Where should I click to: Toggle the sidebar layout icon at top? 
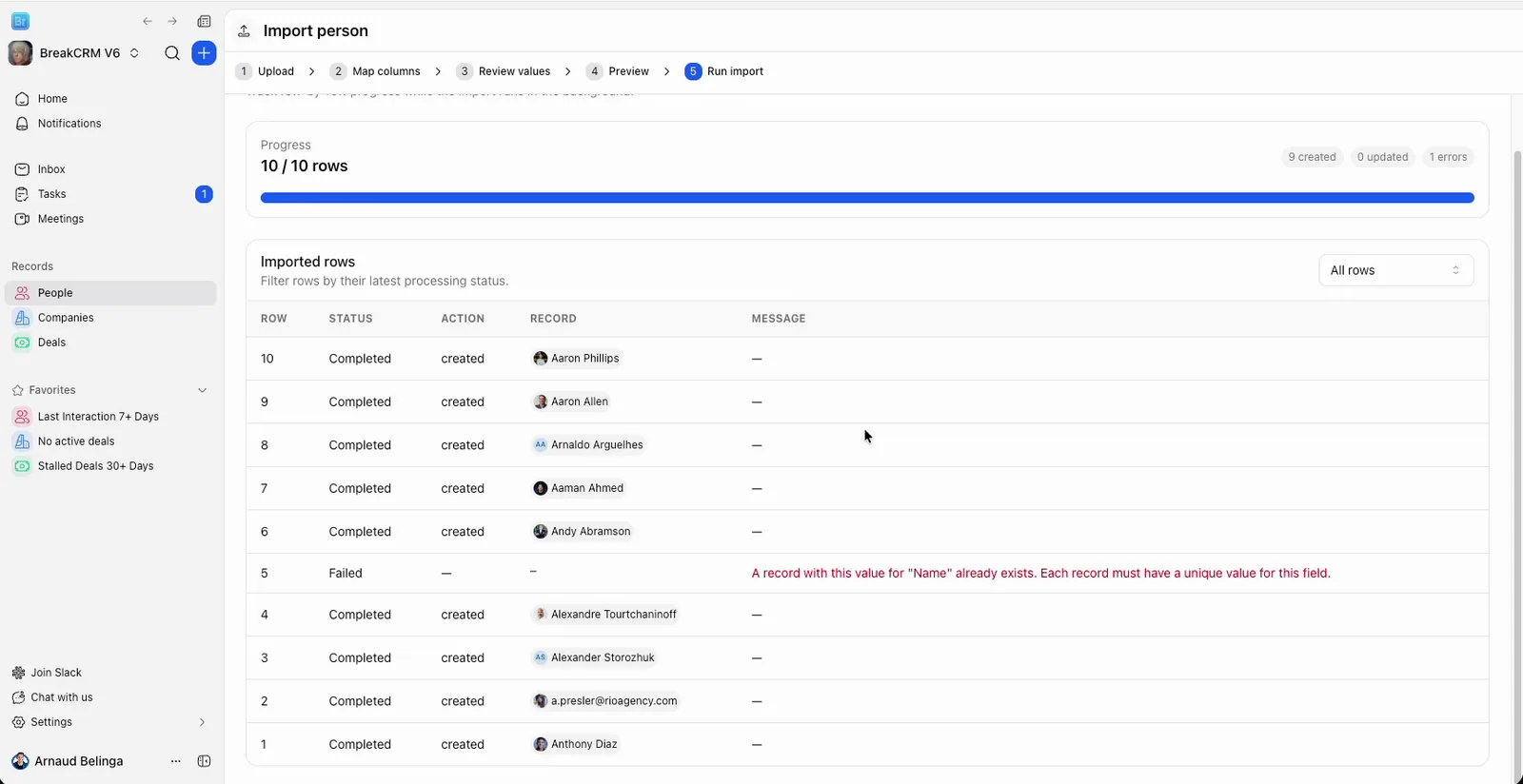pyautogui.click(x=204, y=21)
